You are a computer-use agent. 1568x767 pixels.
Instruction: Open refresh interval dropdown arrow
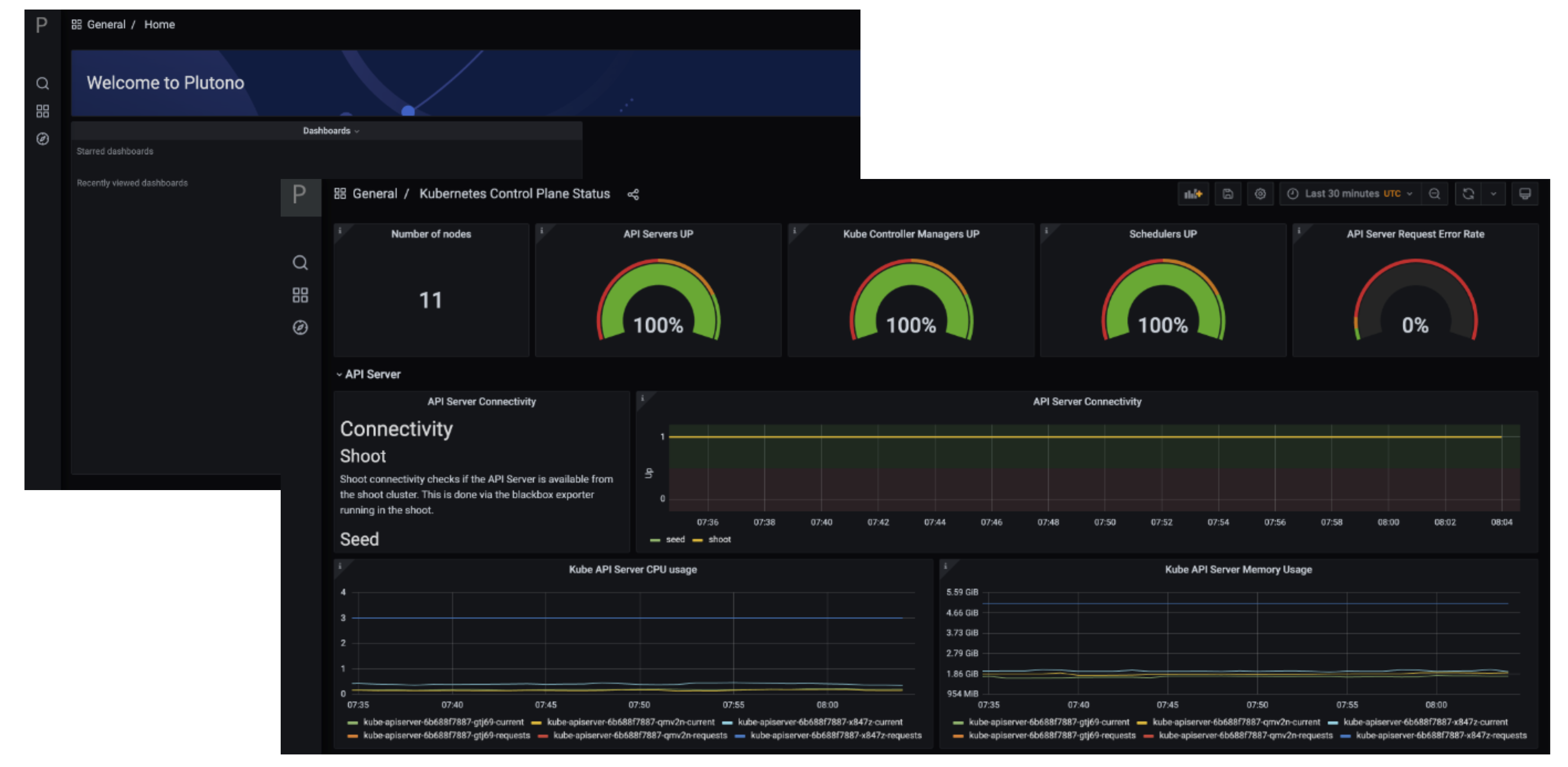[1493, 194]
